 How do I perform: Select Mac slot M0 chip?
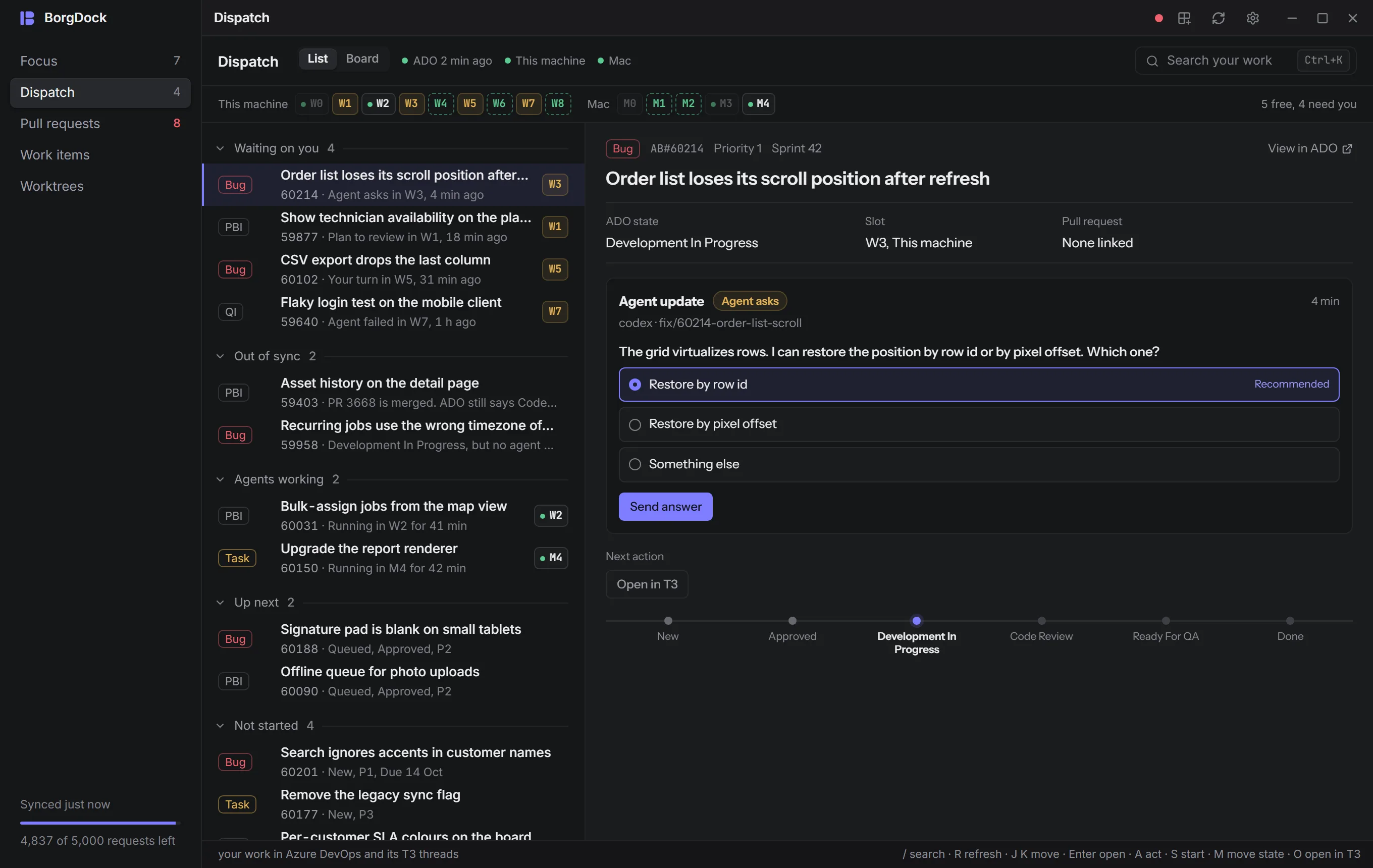coord(629,104)
